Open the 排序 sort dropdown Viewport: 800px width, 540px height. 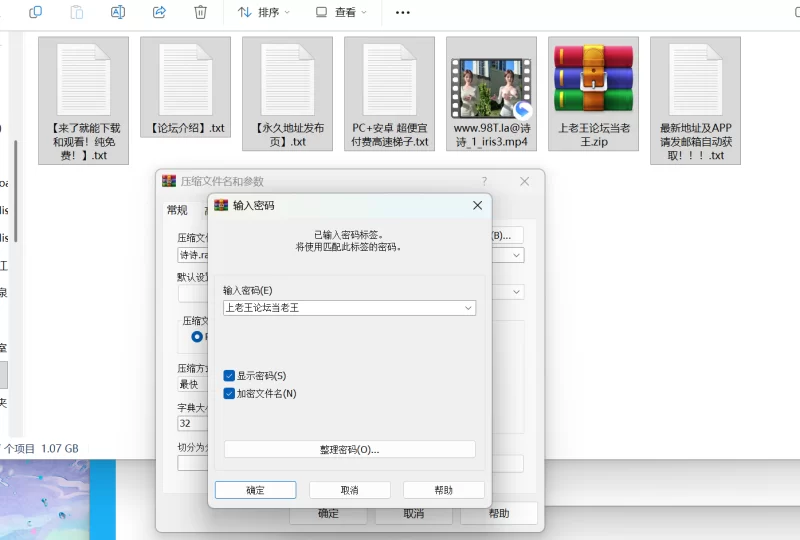(x=263, y=12)
